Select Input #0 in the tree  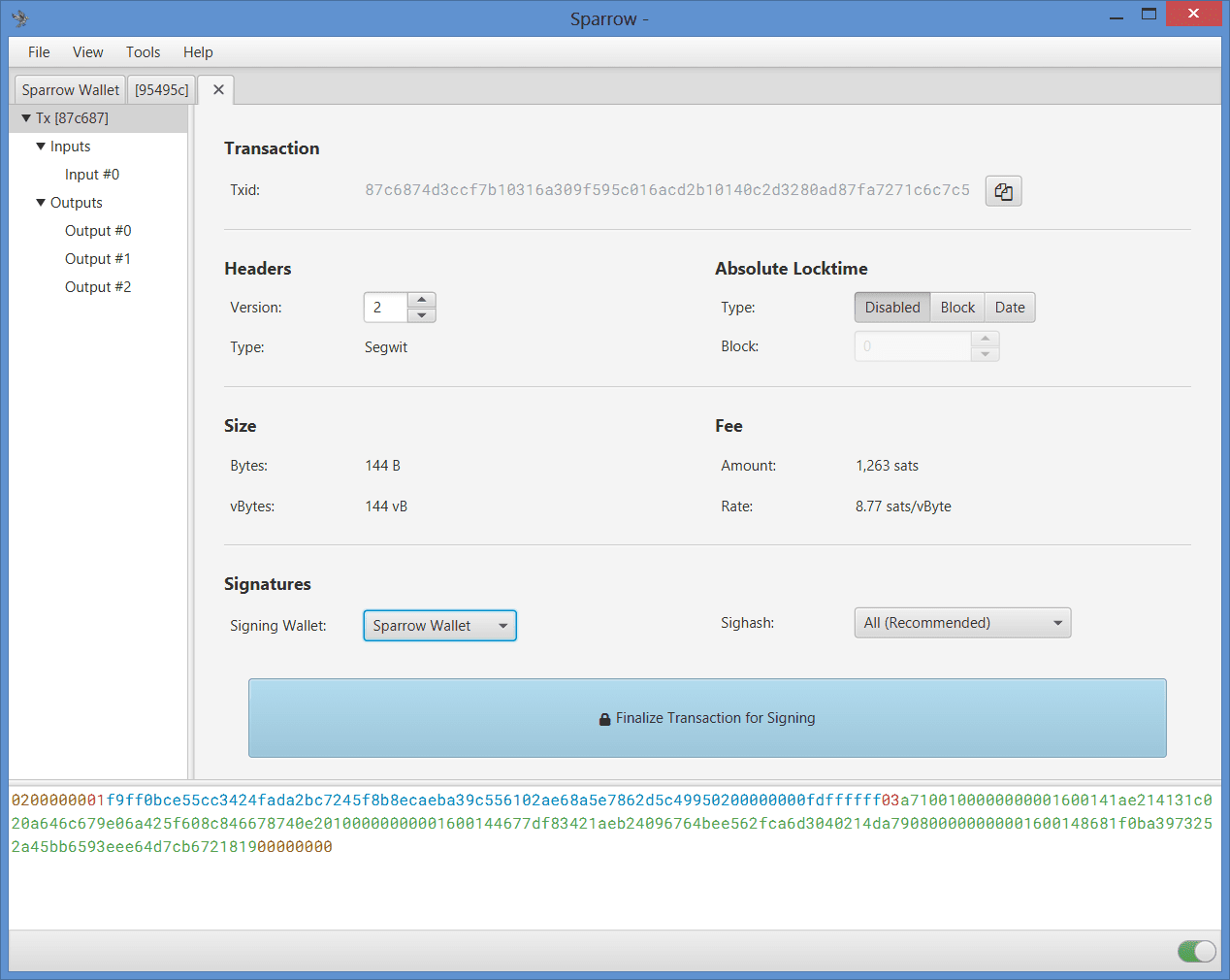pos(92,175)
